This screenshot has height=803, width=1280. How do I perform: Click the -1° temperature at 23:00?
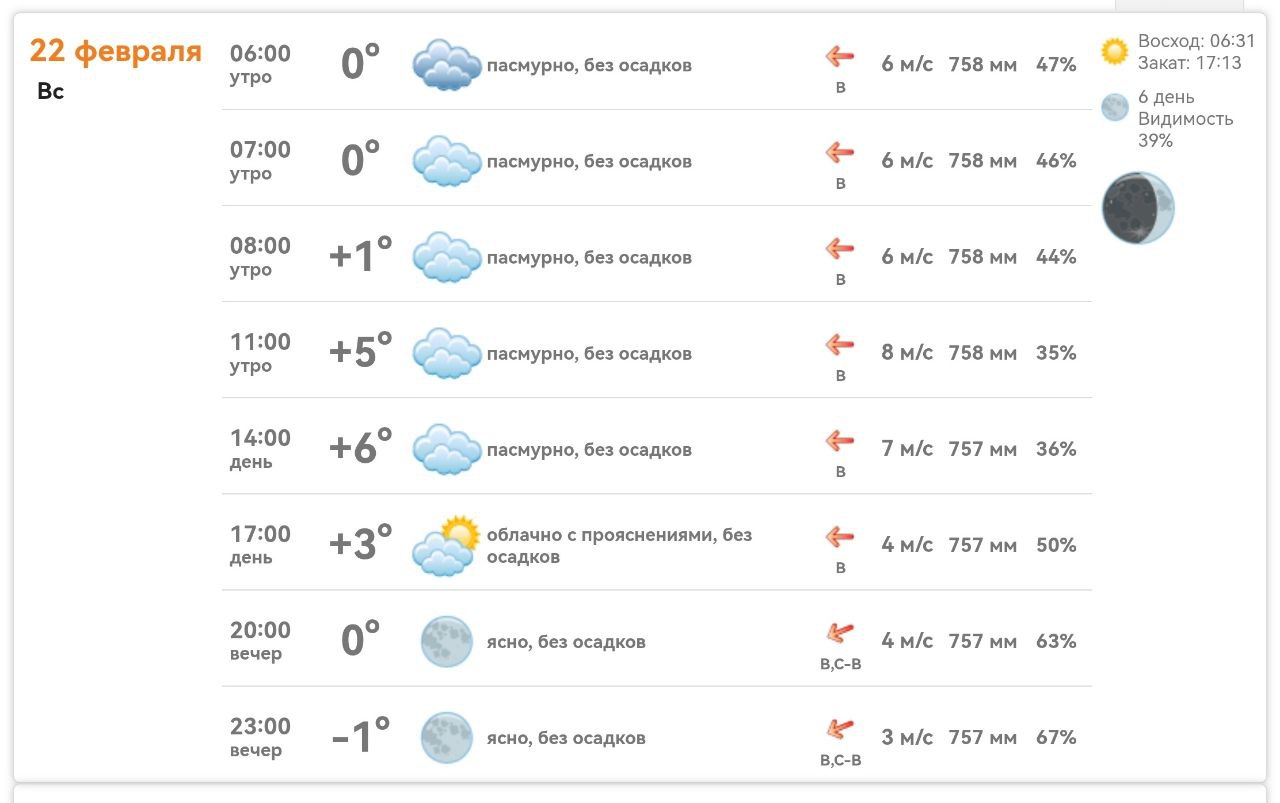point(360,737)
